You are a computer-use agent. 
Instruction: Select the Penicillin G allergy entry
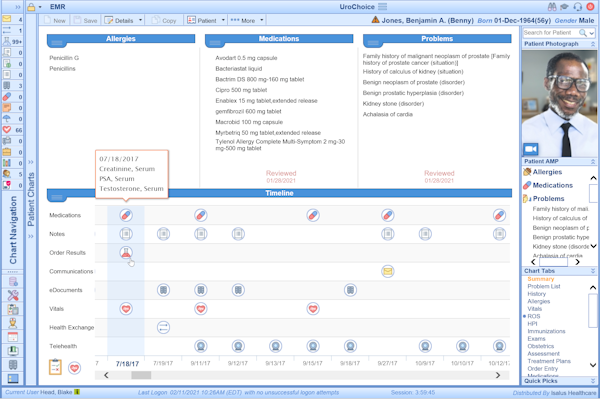coord(64,58)
